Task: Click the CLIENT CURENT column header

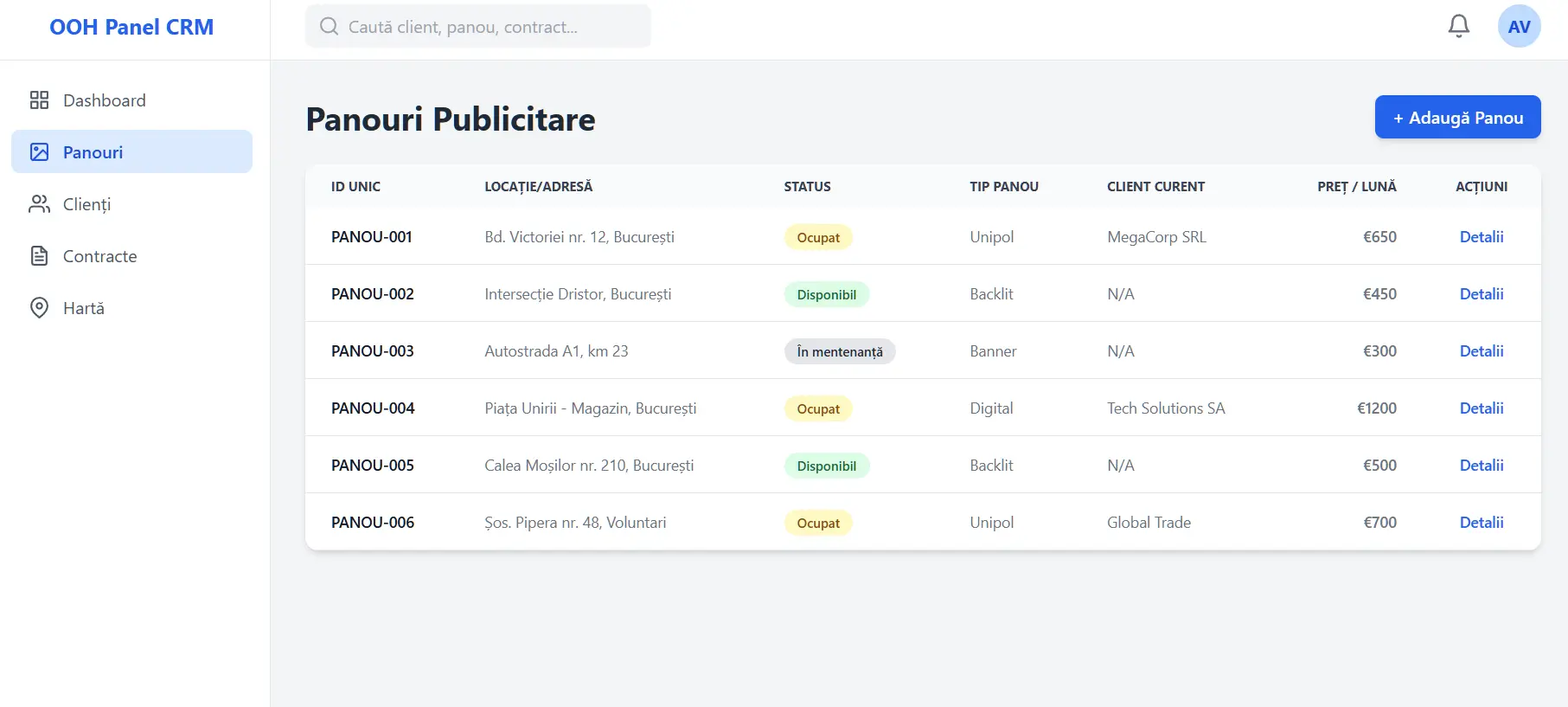Action: pyautogui.click(x=1155, y=186)
